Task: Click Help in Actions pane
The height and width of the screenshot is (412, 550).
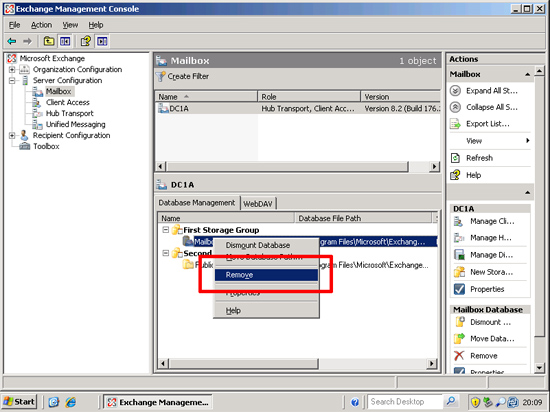Action: point(473,175)
